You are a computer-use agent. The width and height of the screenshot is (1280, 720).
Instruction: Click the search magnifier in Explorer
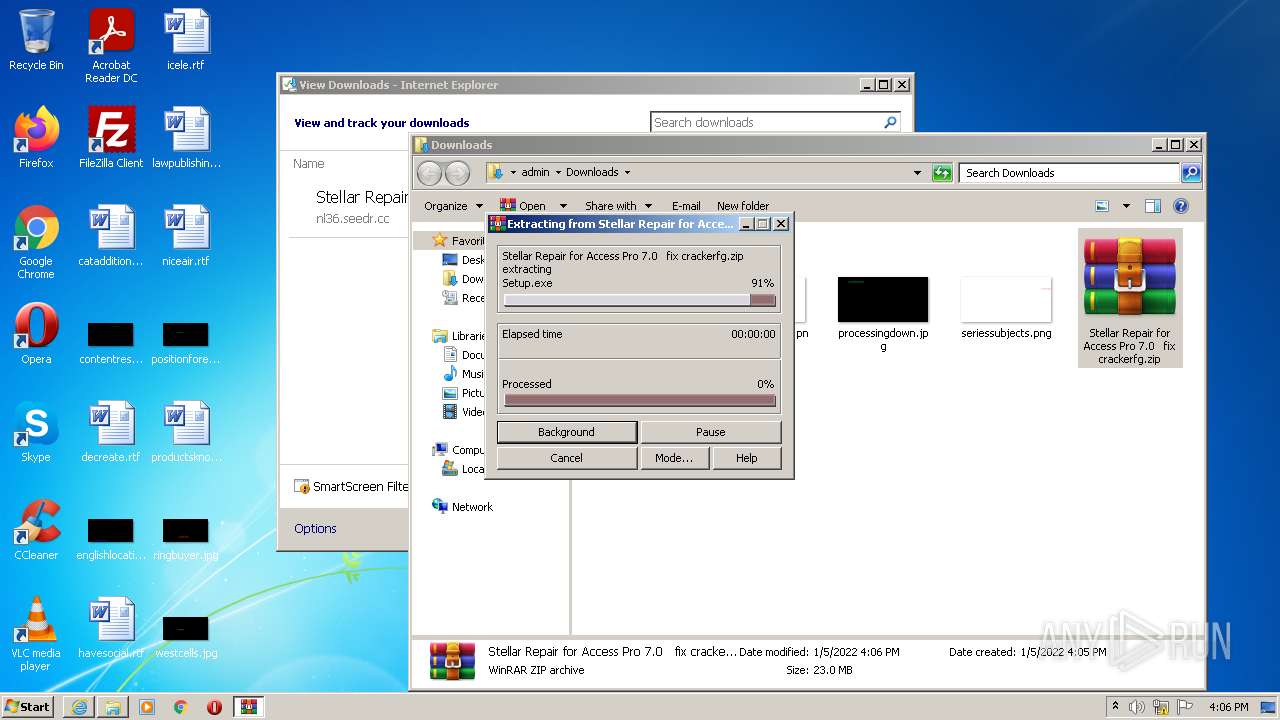point(1191,173)
